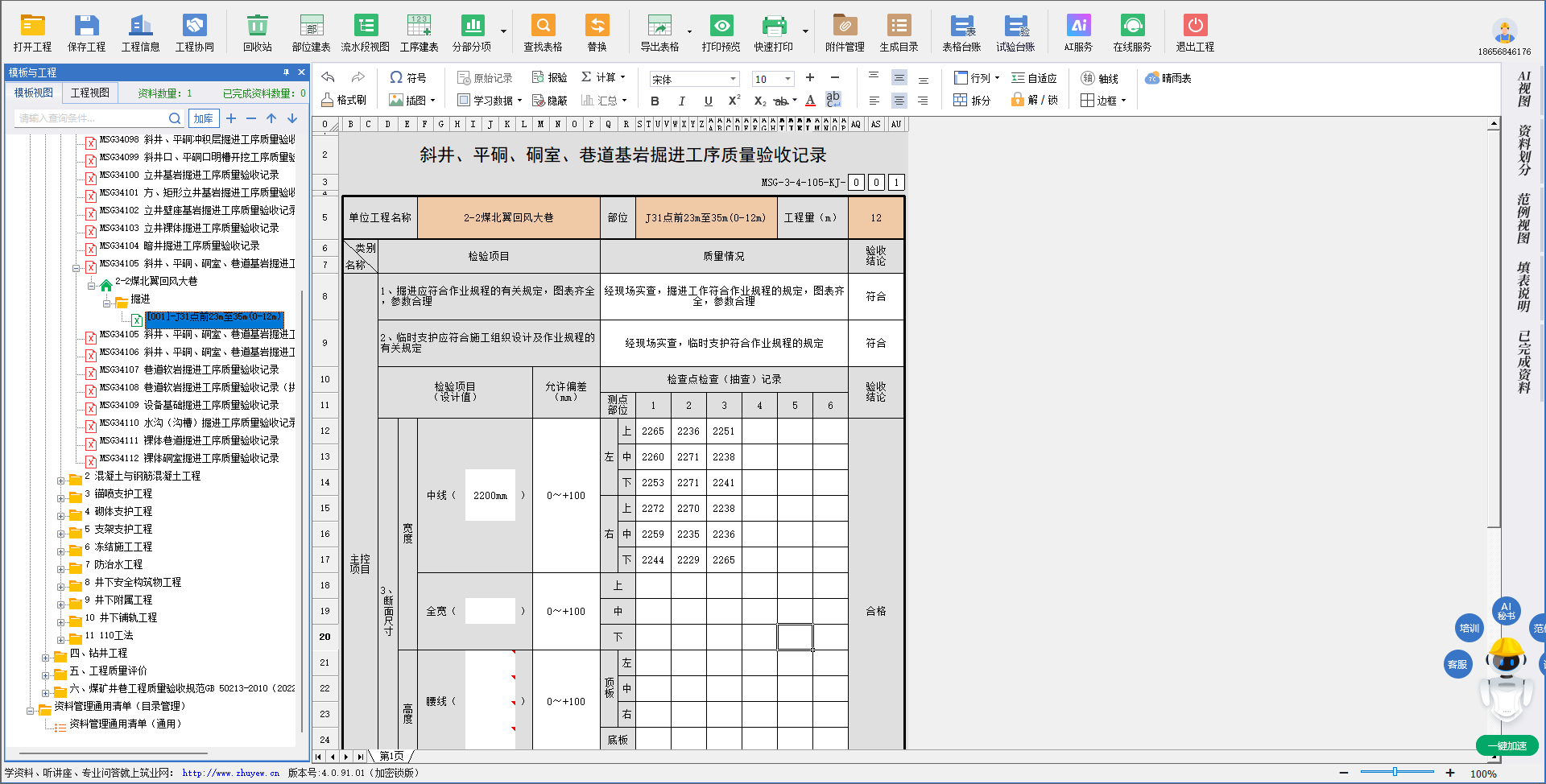Toggle bold formatting (B)

coord(655,101)
